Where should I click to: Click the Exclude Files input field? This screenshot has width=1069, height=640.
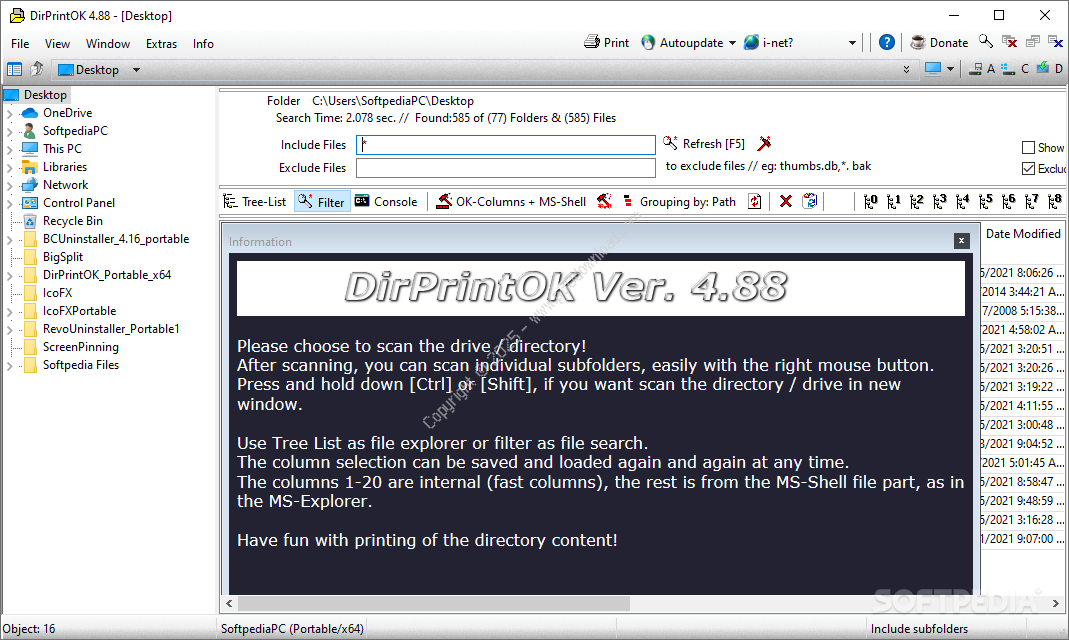pos(506,168)
